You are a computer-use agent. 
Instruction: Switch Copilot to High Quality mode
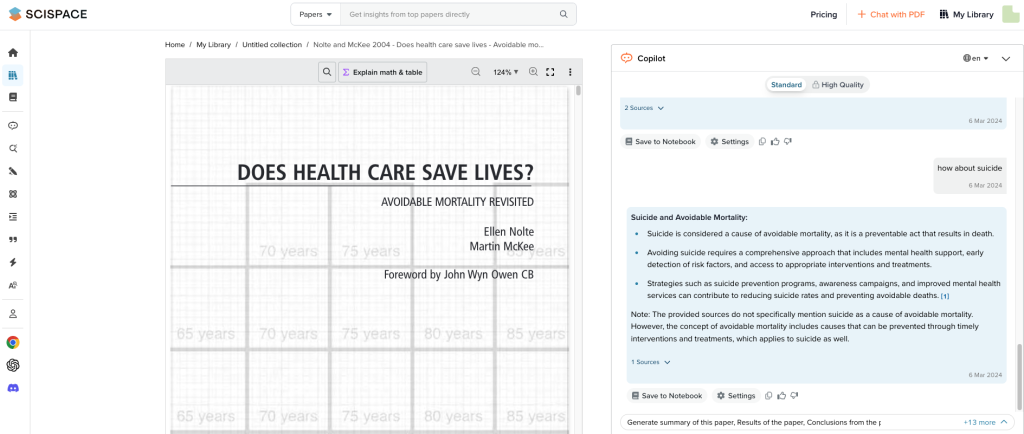click(838, 85)
